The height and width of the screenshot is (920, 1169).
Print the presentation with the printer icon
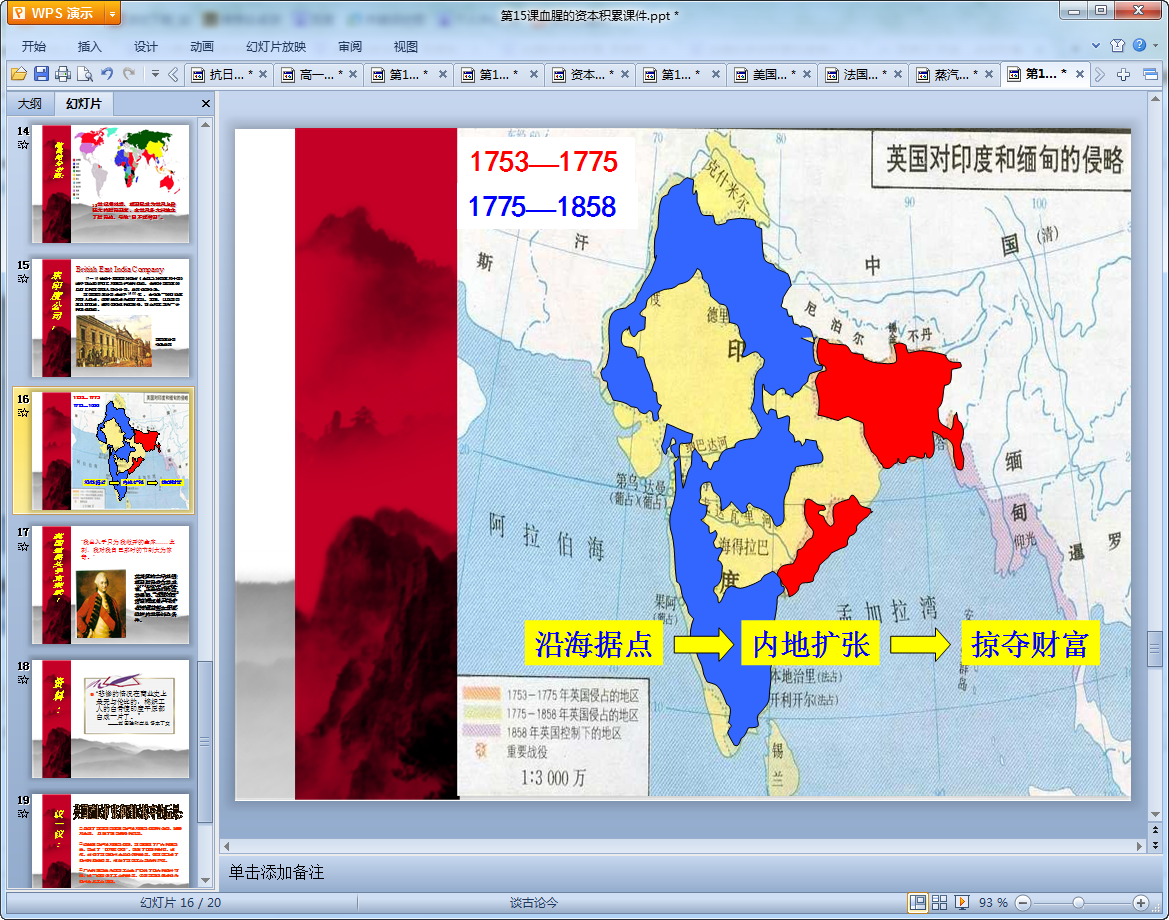coord(63,74)
